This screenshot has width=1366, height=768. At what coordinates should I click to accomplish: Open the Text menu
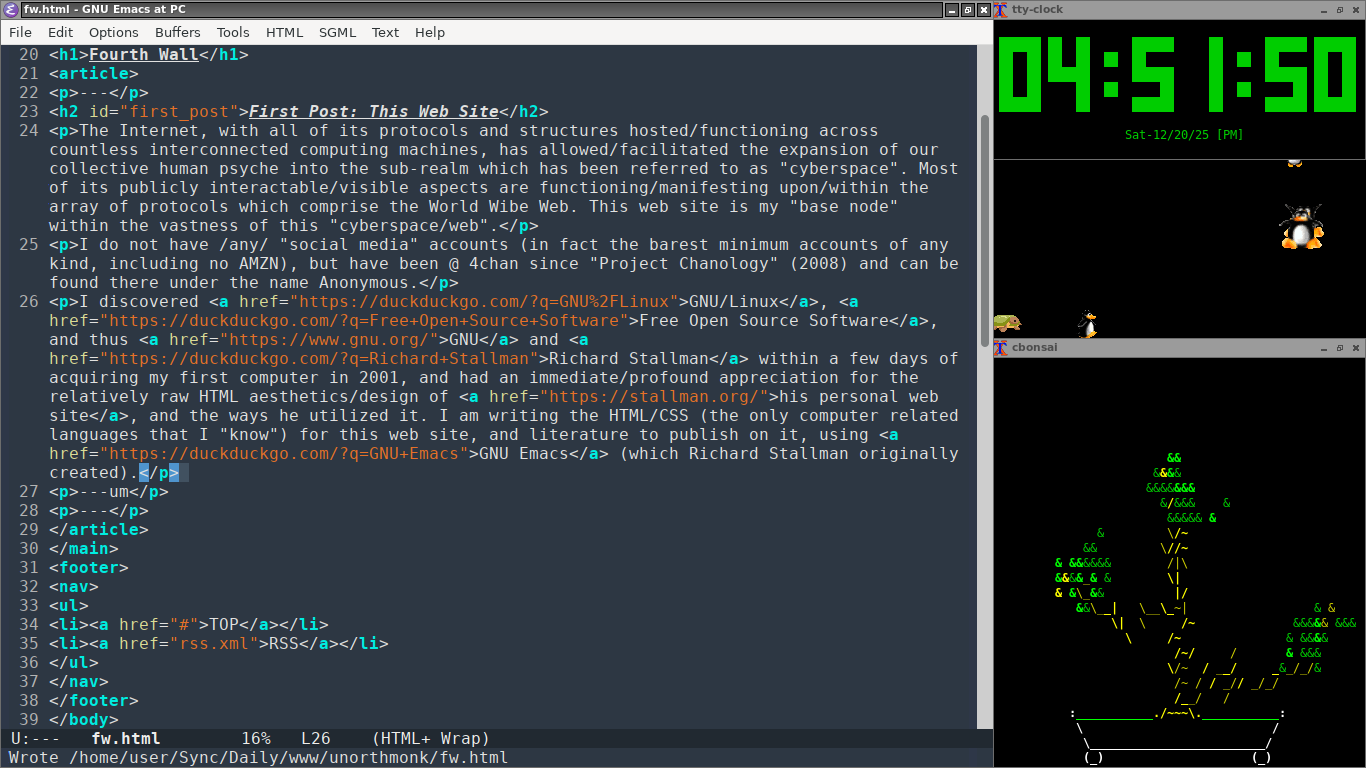(x=385, y=32)
